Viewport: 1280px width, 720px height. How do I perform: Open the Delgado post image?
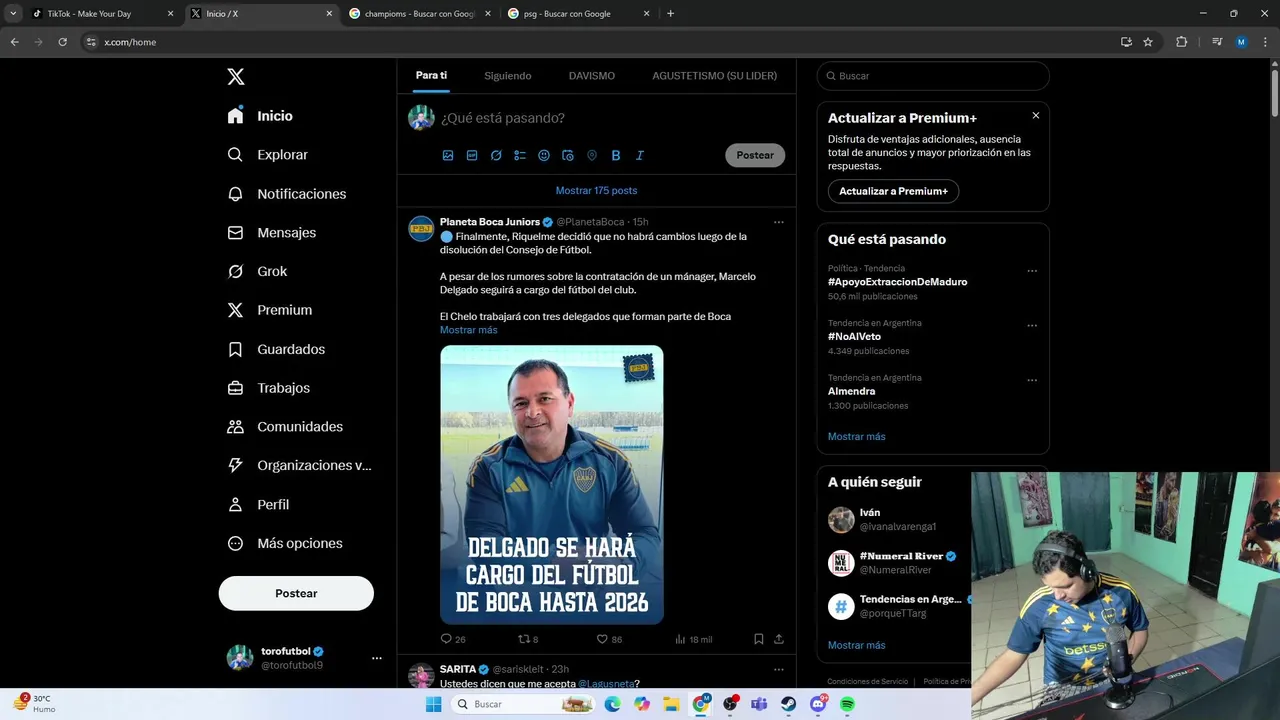pos(552,485)
